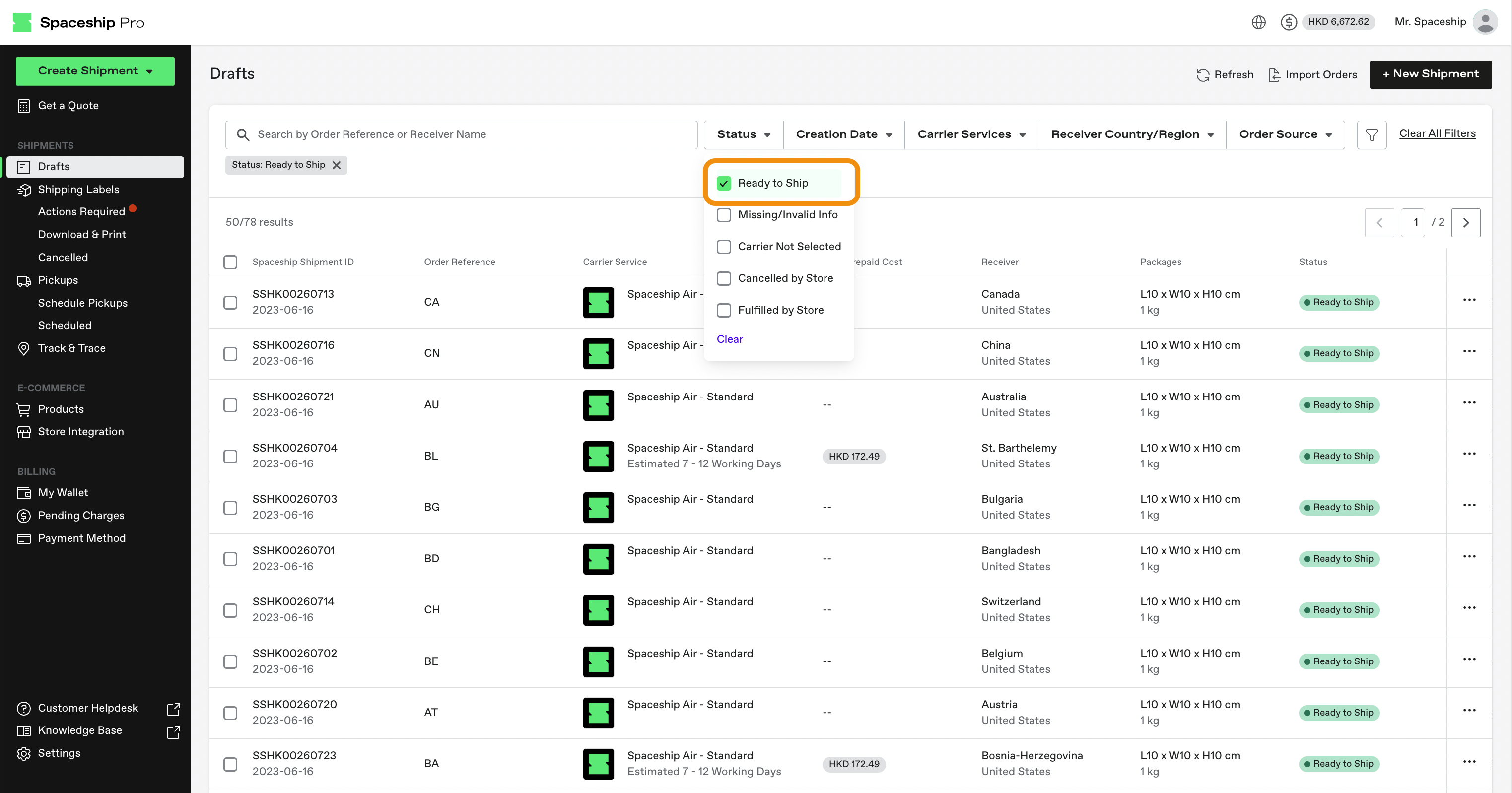Select checkbox for shipment SSHK00260721

(x=230, y=405)
